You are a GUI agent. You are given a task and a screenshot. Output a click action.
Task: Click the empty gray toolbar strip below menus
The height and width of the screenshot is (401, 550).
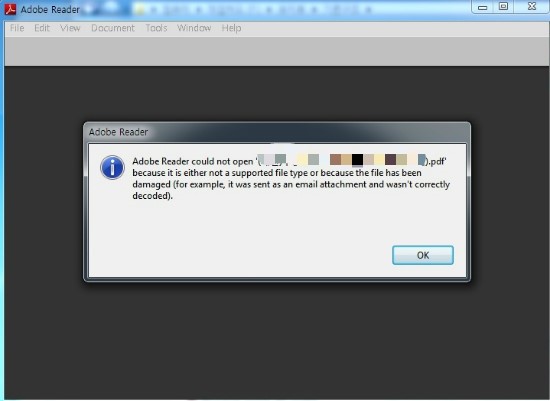276,51
